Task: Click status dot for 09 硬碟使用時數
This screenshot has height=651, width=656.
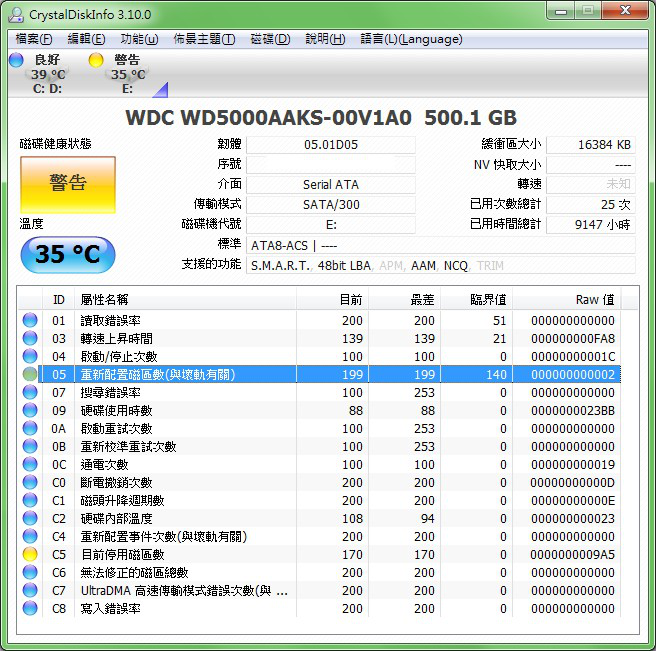Action: click(x=30, y=410)
